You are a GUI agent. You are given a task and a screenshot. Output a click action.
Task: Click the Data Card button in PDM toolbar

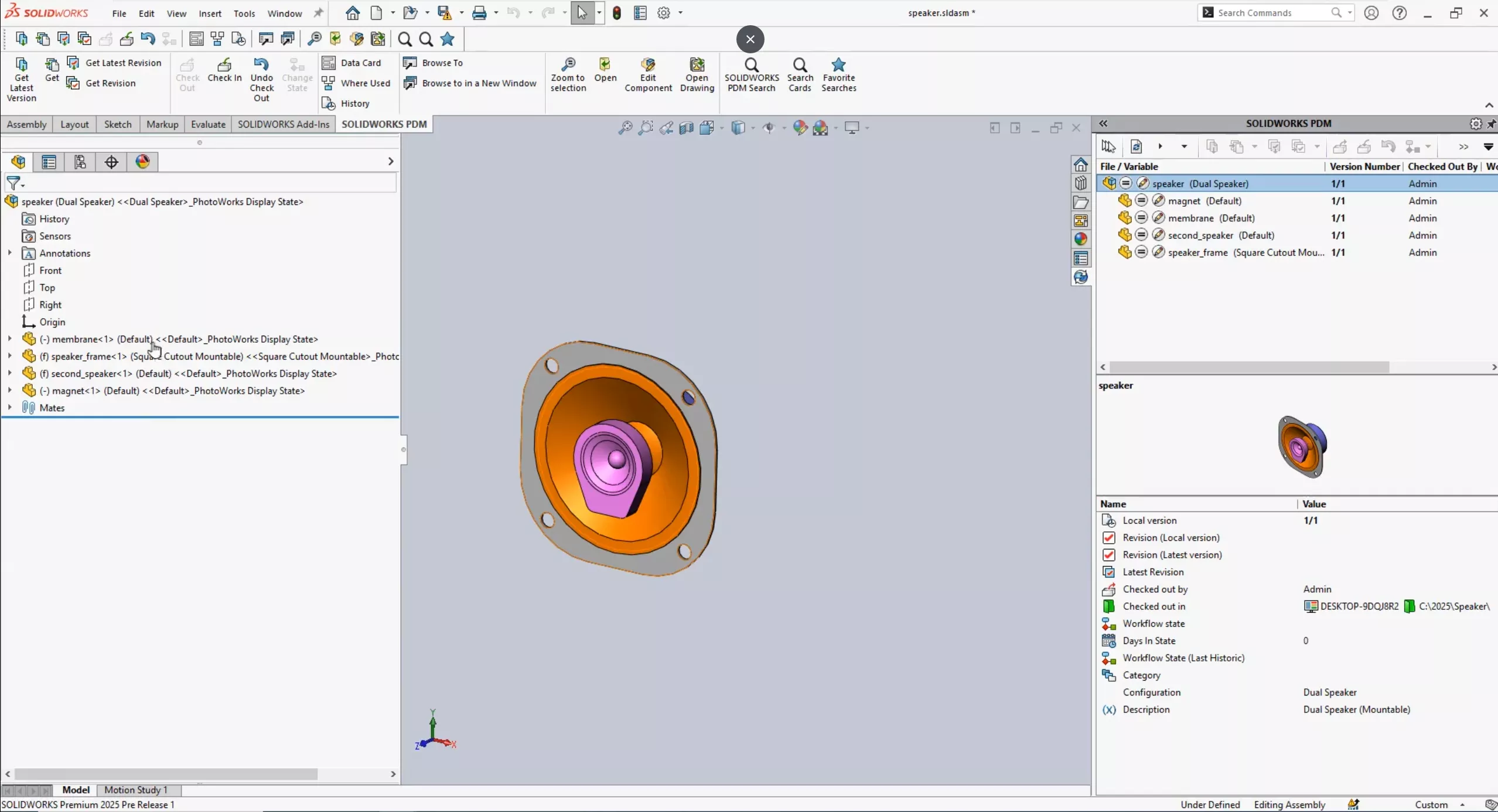tap(360, 62)
